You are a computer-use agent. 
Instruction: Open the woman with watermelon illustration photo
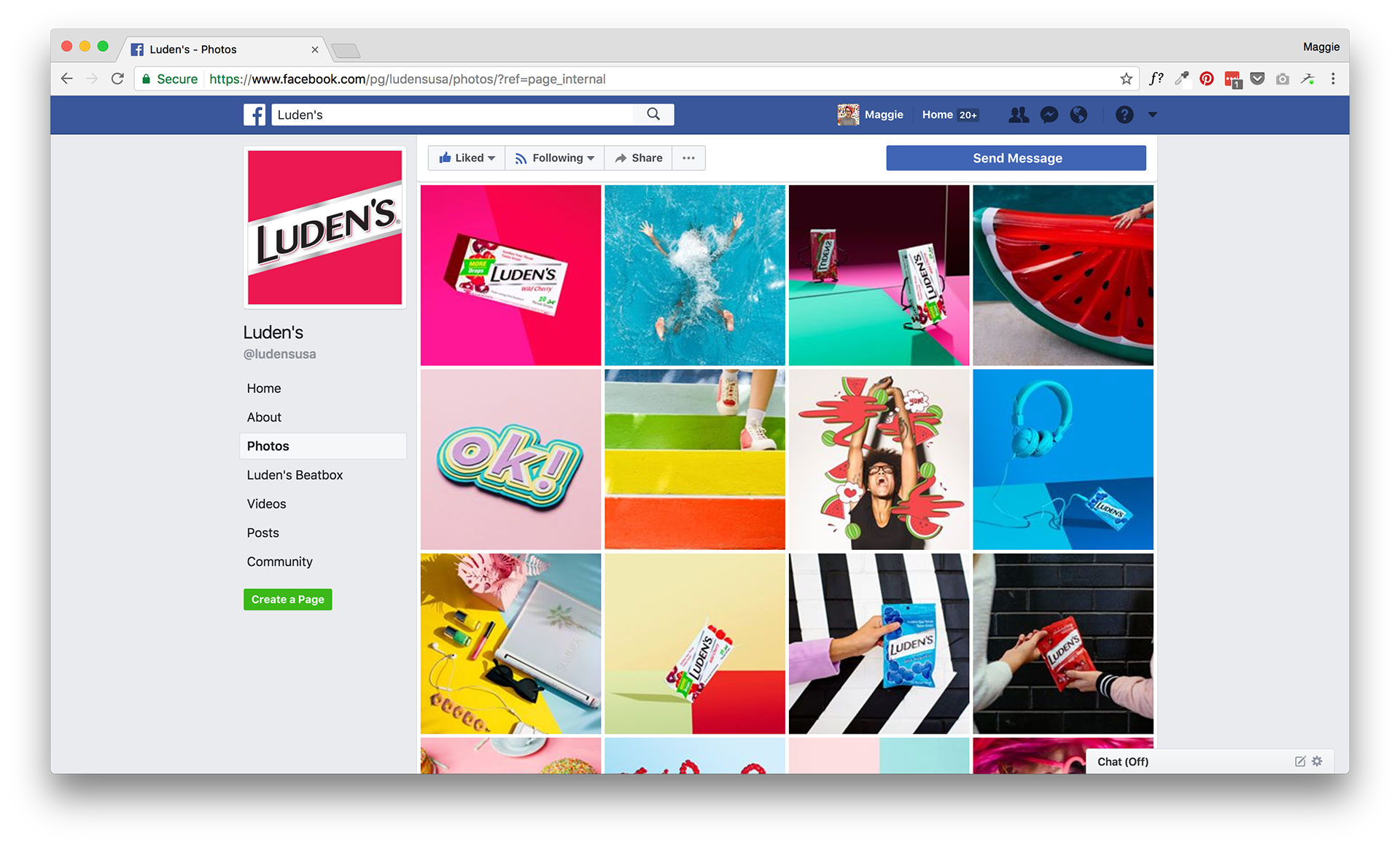click(x=879, y=459)
